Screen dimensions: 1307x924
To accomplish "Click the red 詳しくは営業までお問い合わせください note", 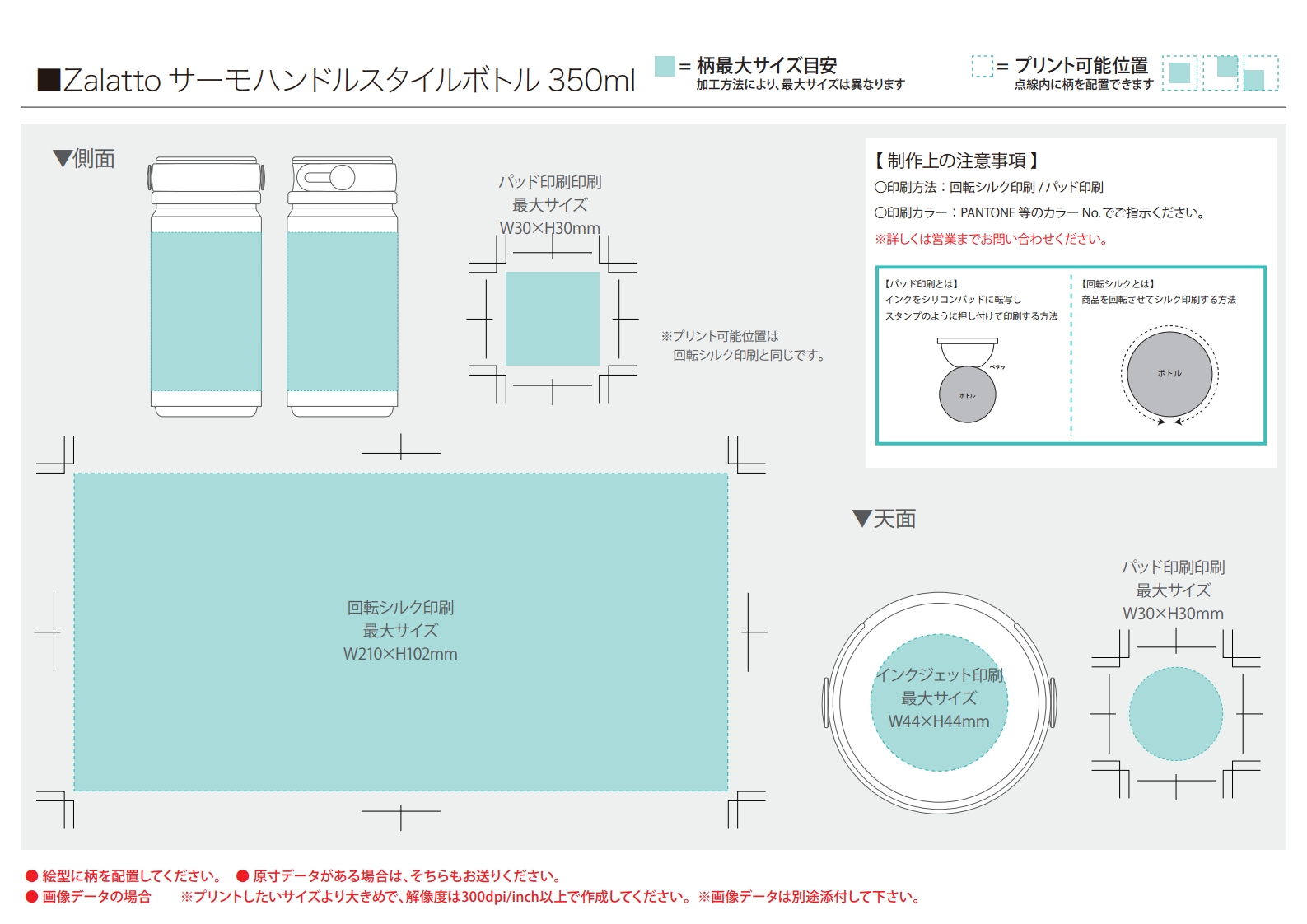I will [x=992, y=239].
